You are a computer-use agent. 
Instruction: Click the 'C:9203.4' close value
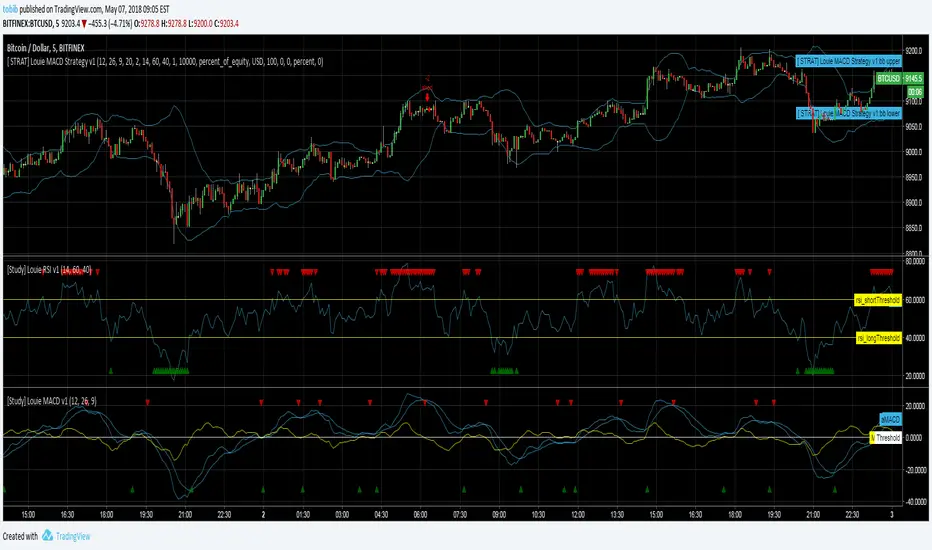click(x=226, y=24)
